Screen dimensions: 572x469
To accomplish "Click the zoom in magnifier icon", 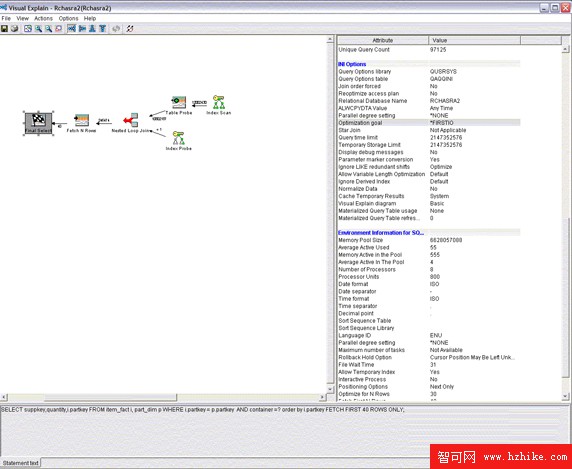I will pyautogui.click(x=38, y=28).
